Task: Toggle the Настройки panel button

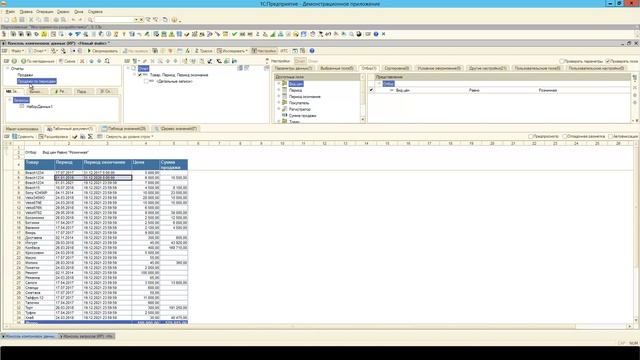Action: point(264,51)
